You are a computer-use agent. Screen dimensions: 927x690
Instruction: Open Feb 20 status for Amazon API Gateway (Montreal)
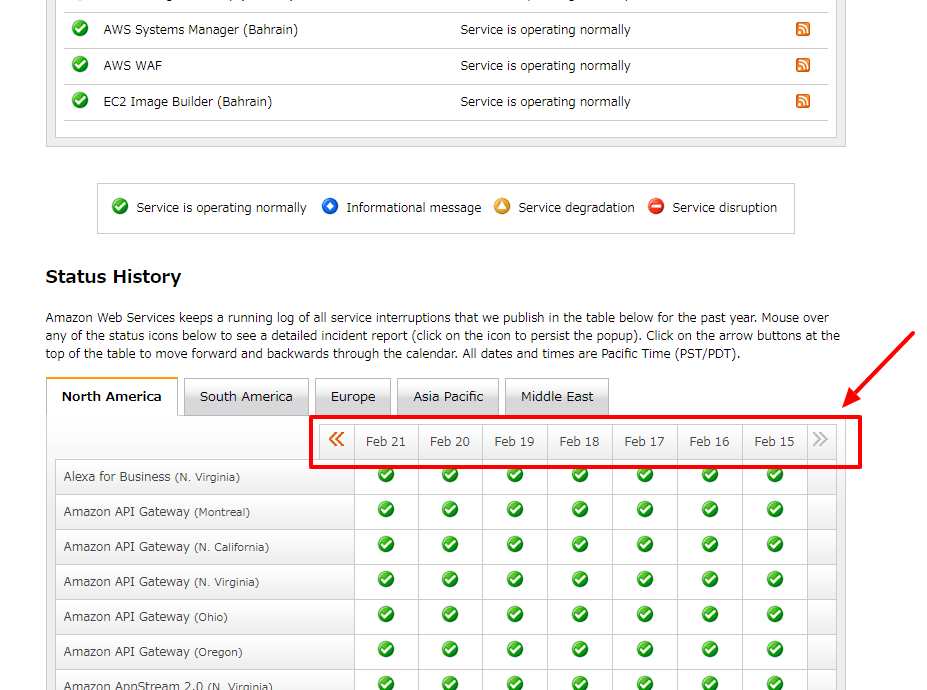click(450, 509)
